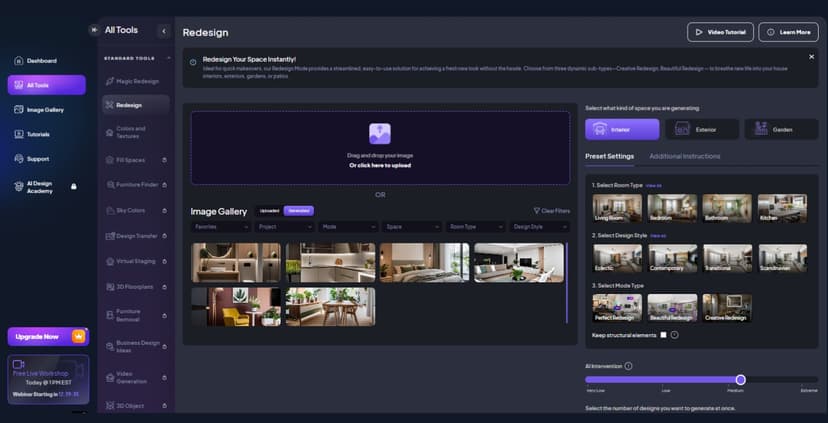828x423 pixels.
Task: Open the 2D Floorplans tool
Action: [136, 287]
